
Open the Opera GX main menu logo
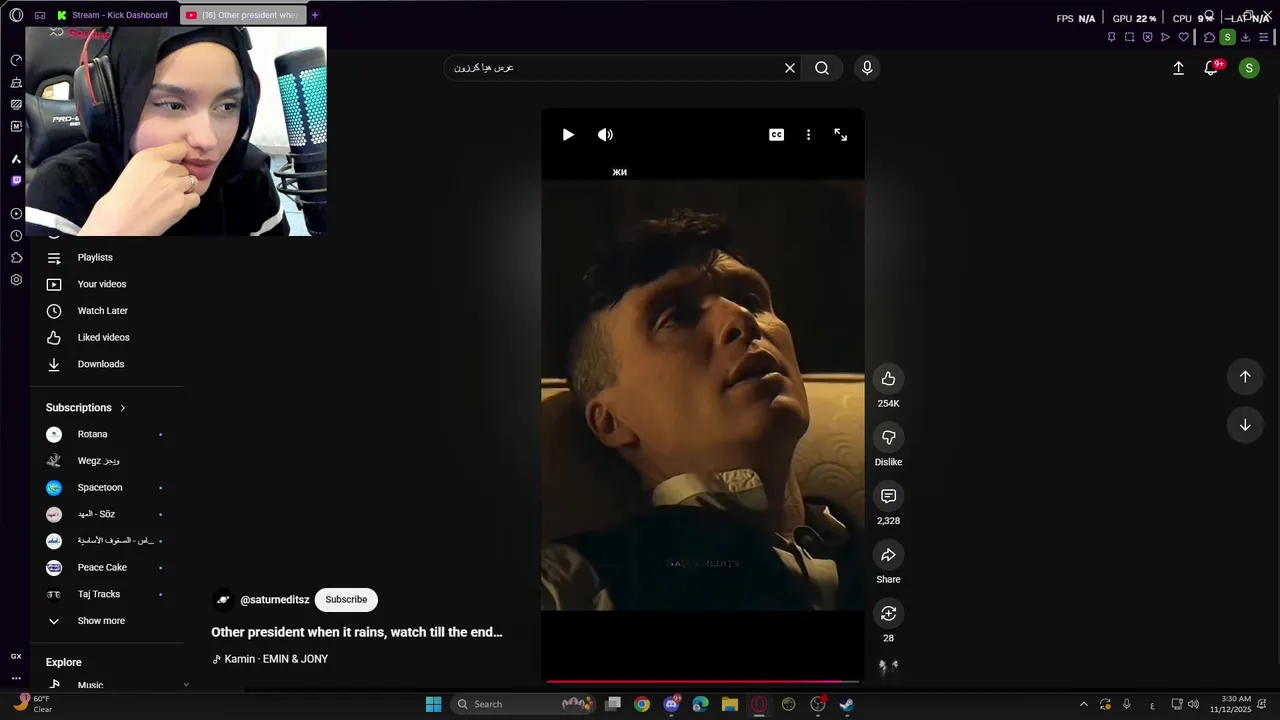click(16, 15)
